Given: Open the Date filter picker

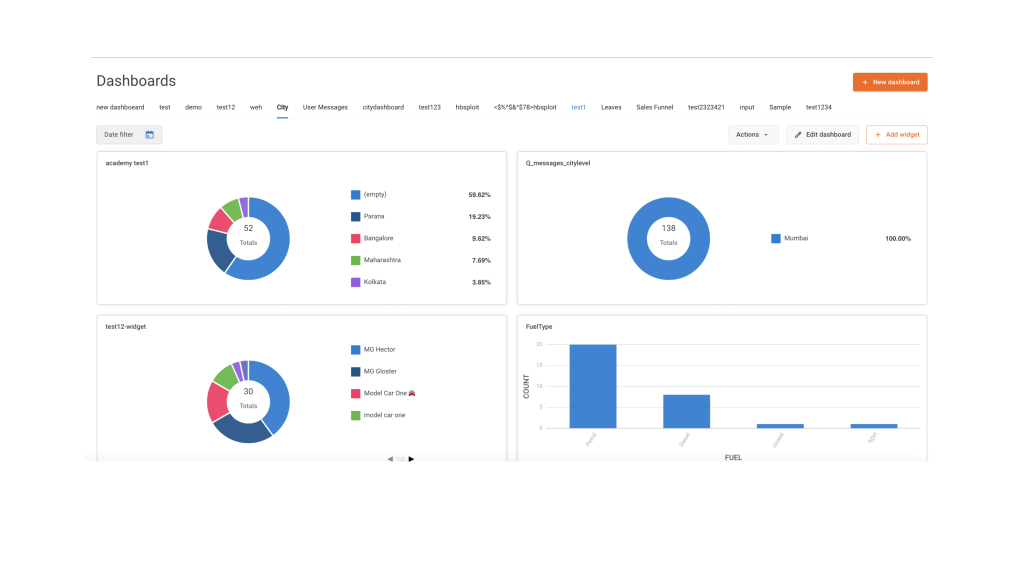Looking at the screenshot, I should coord(128,135).
